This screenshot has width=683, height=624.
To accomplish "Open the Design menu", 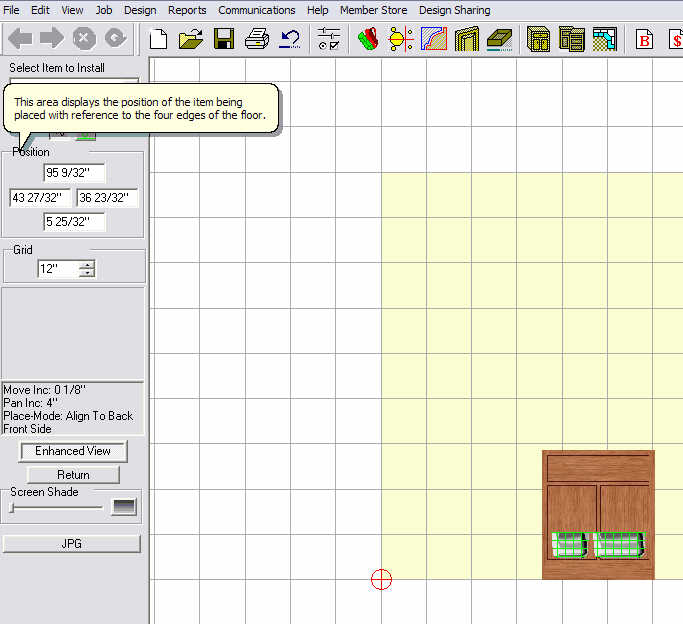I will click(140, 10).
